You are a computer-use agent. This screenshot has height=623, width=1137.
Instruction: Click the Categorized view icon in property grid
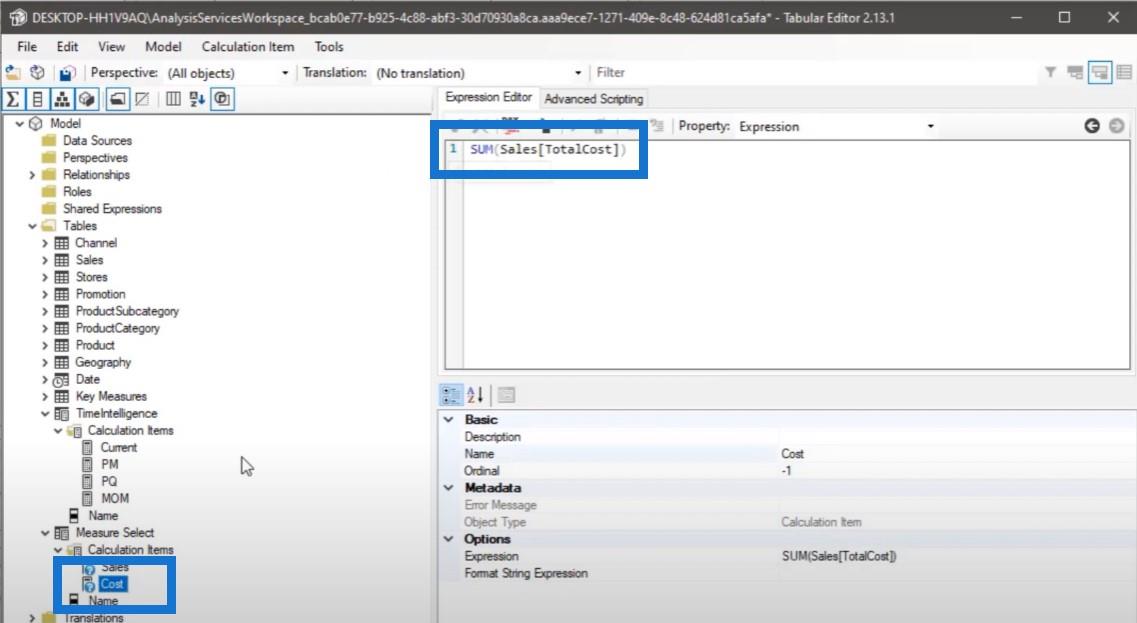(x=451, y=395)
